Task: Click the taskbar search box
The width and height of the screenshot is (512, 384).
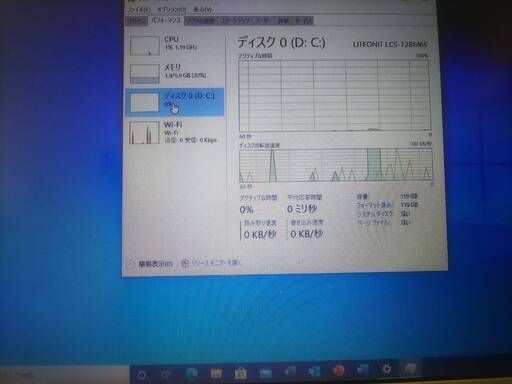Action: 65,376
